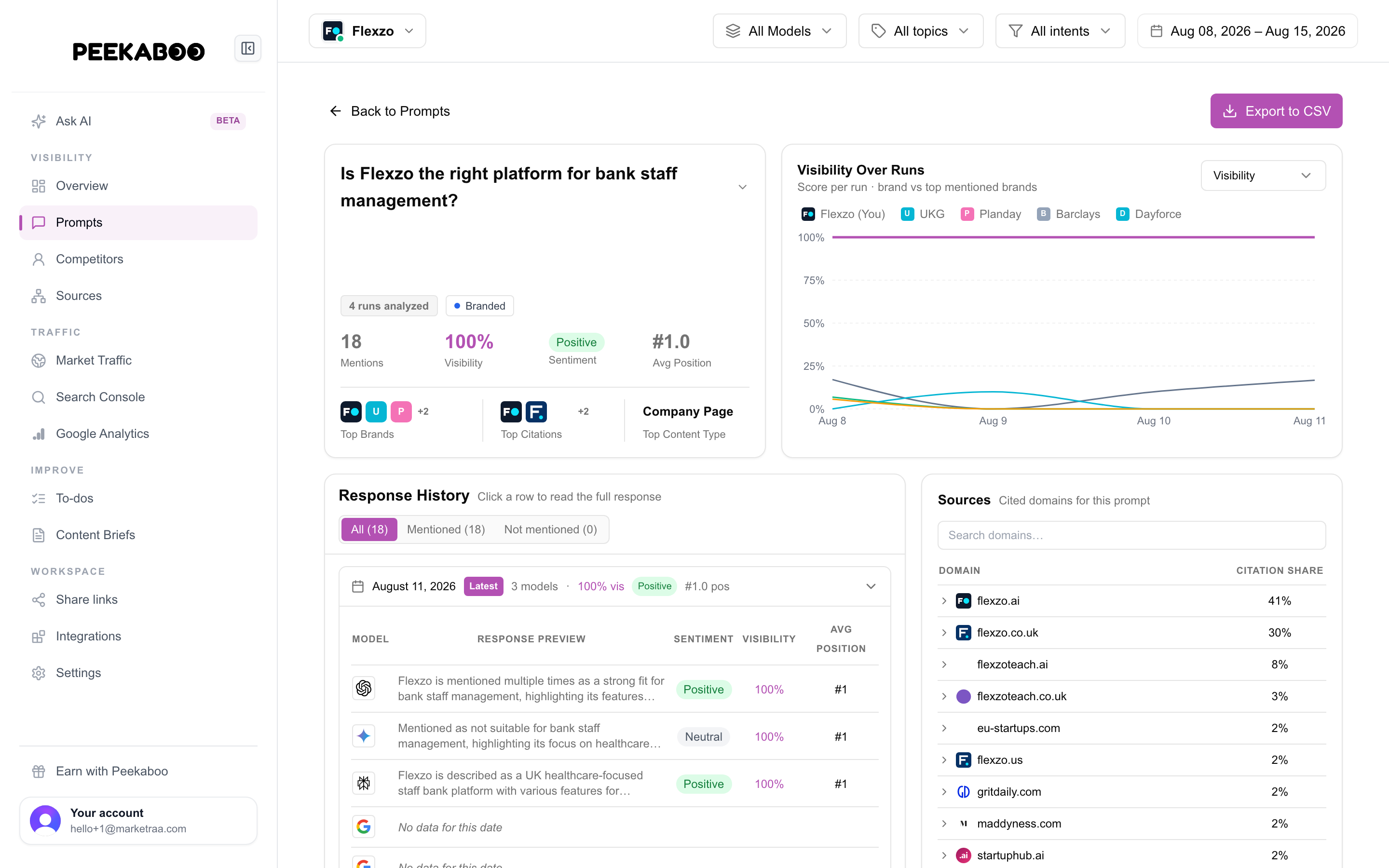Switch to the Mentioned (18) tab

(446, 529)
